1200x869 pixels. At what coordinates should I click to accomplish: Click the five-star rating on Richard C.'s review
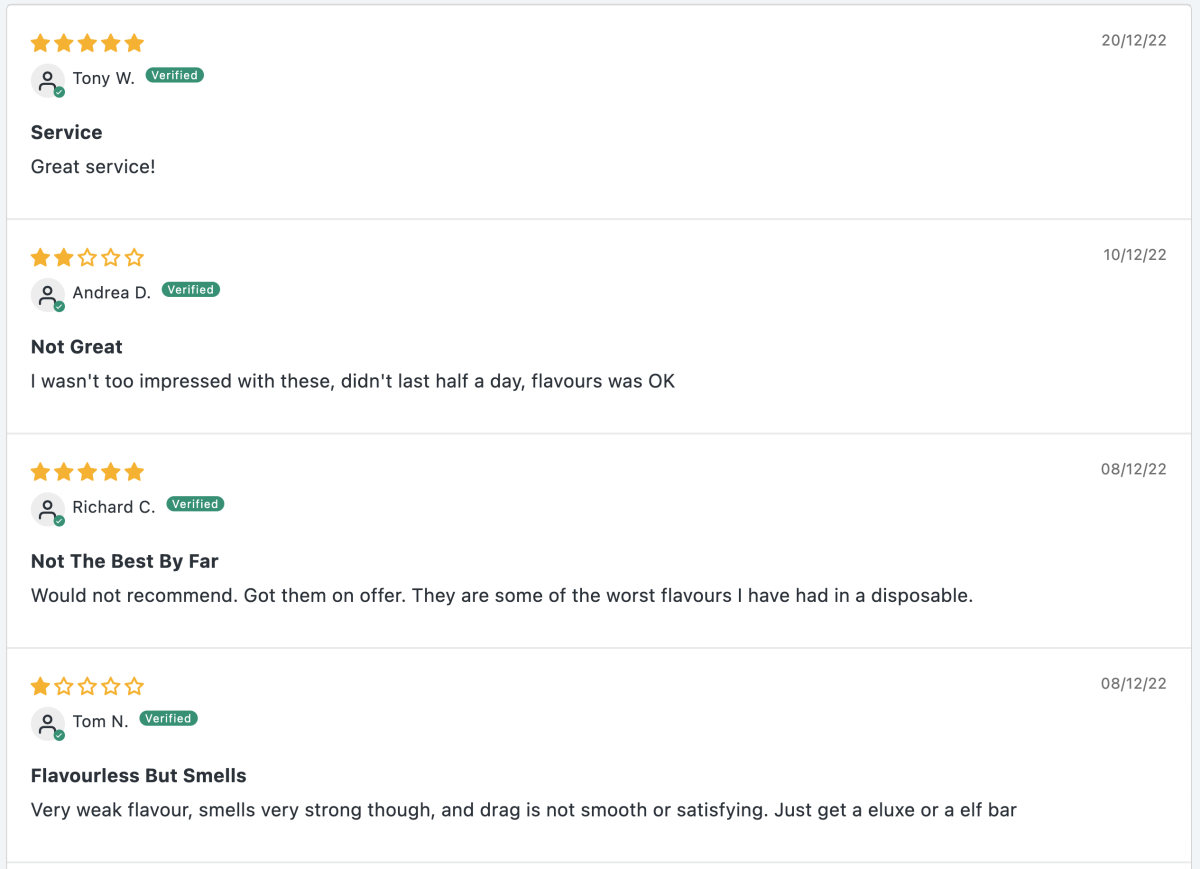coord(88,472)
